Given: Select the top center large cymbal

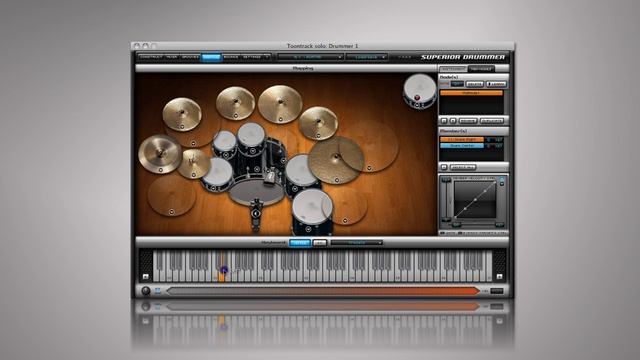Looking at the screenshot, I should [x=280, y=104].
